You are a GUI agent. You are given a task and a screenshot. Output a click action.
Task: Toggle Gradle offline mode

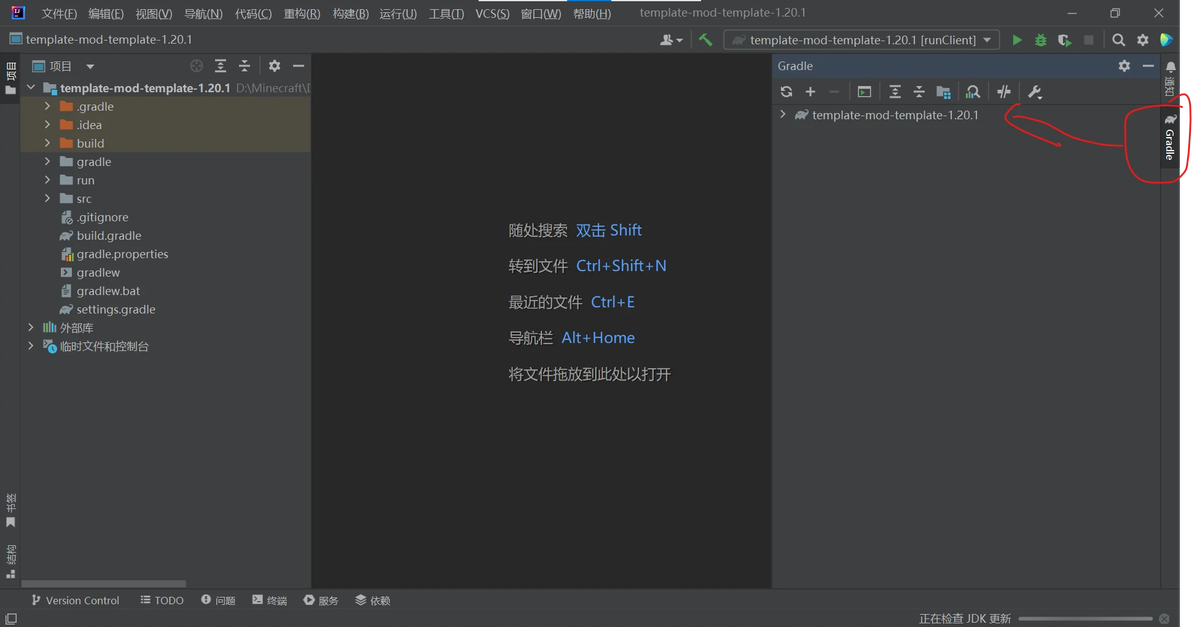tap(1004, 92)
